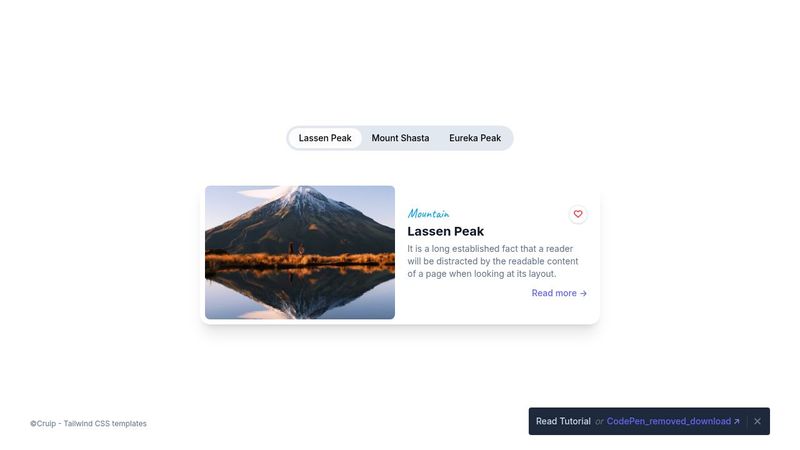The width and height of the screenshot is (800, 450).
Task: Click the external-link arrow after CodePen link
Action: click(736, 421)
